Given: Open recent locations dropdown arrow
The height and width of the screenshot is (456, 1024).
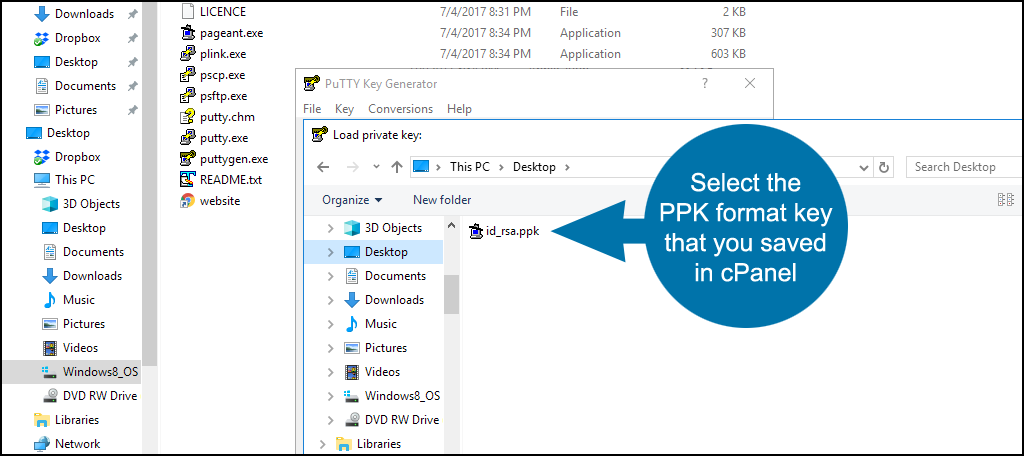Looking at the screenshot, I should click(376, 167).
